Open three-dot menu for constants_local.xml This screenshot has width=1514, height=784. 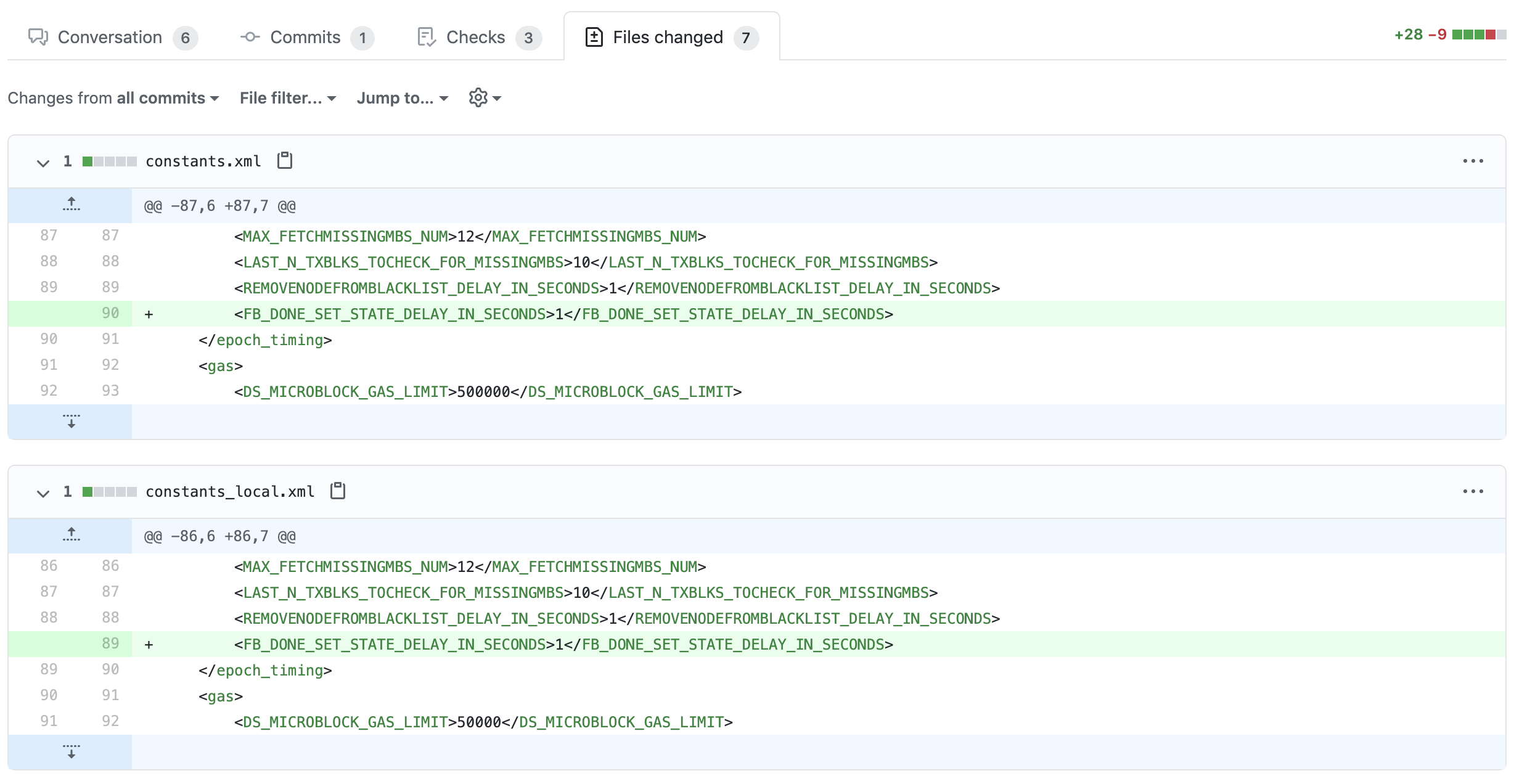(x=1473, y=491)
